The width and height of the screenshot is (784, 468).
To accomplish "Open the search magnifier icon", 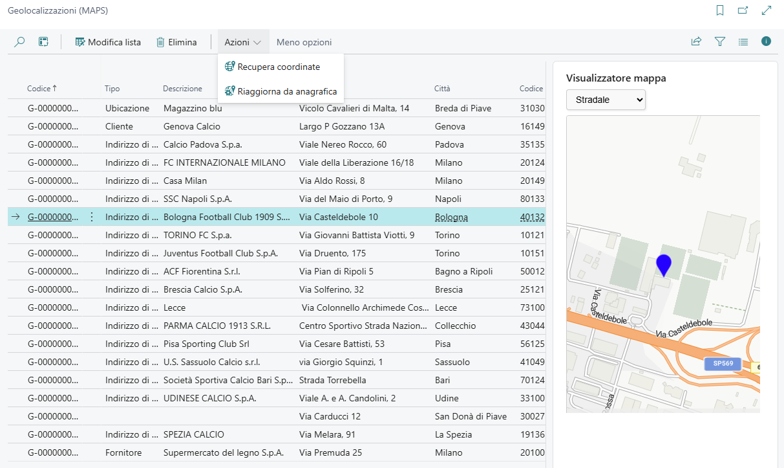I will pyautogui.click(x=20, y=42).
